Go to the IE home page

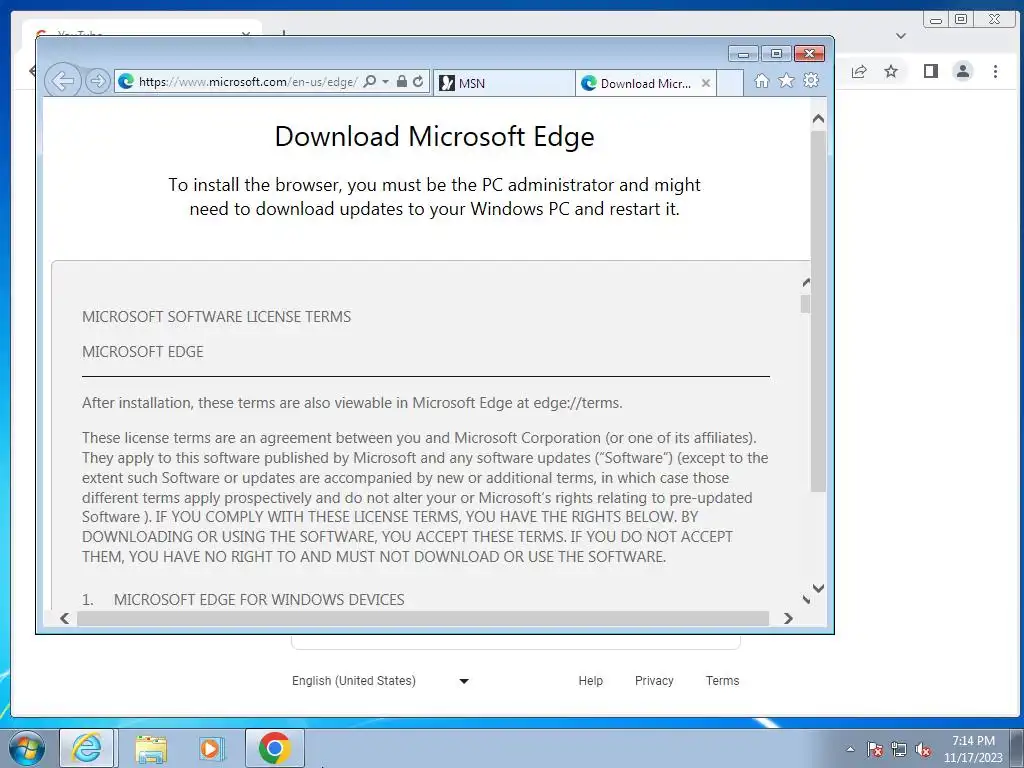click(761, 80)
